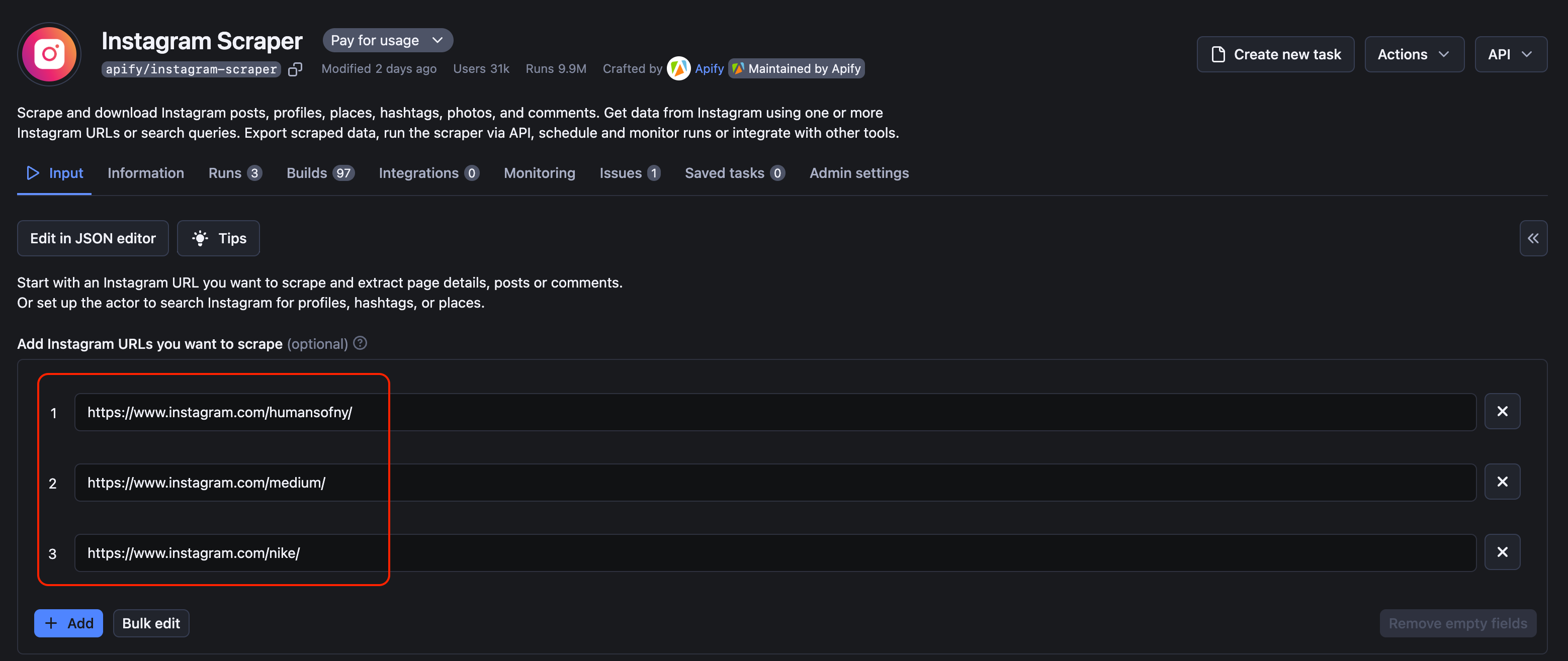Open the Tips lightbulb button
The width and height of the screenshot is (1568, 661).
pos(219,239)
